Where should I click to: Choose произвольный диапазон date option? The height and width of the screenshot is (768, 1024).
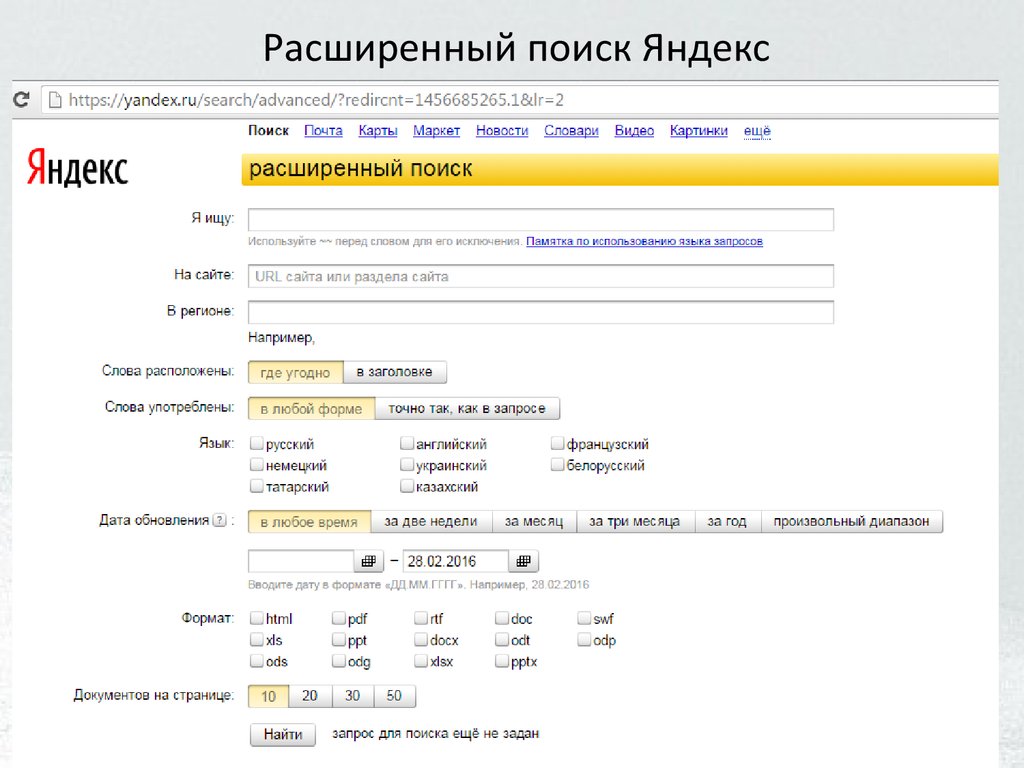coord(851,521)
